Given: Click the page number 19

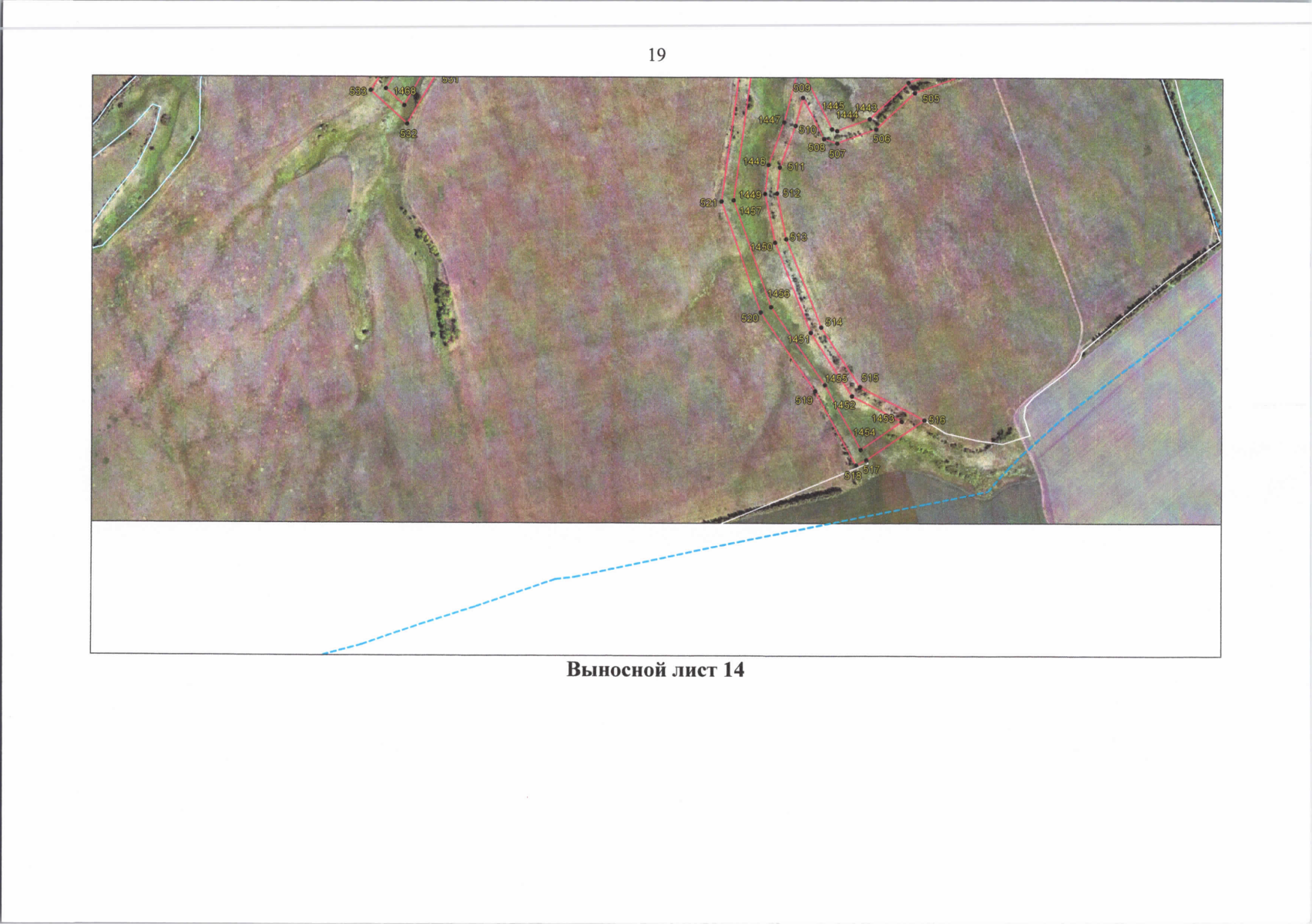Looking at the screenshot, I should tap(656, 55).
